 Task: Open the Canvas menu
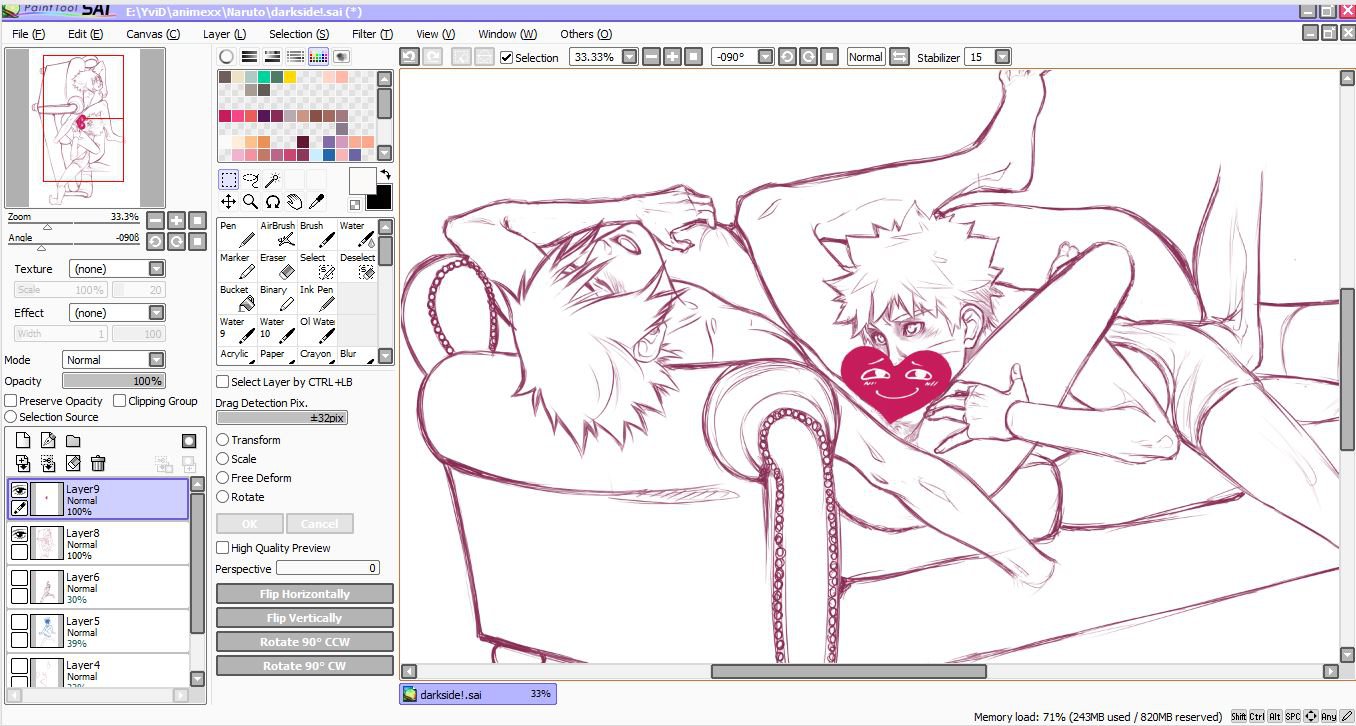[x=153, y=34]
